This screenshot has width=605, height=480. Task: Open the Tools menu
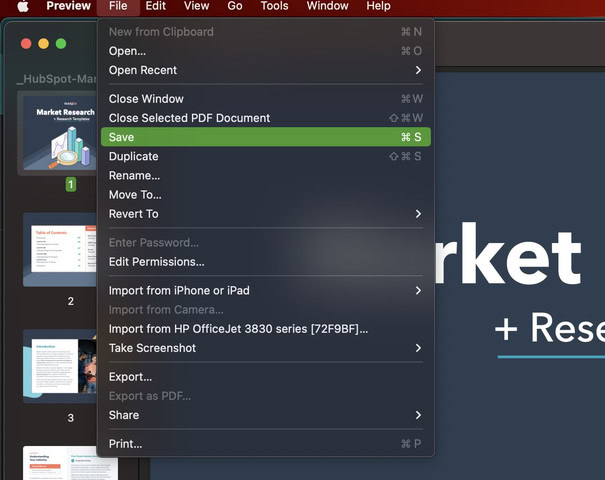(274, 6)
